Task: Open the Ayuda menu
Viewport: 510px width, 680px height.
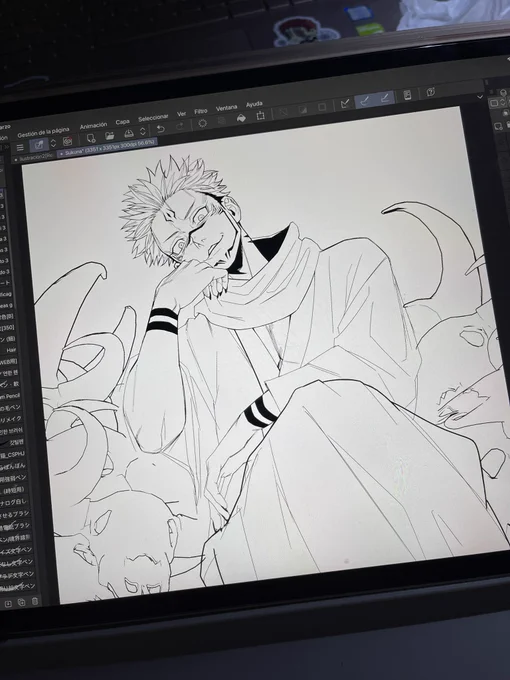Action: click(254, 104)
